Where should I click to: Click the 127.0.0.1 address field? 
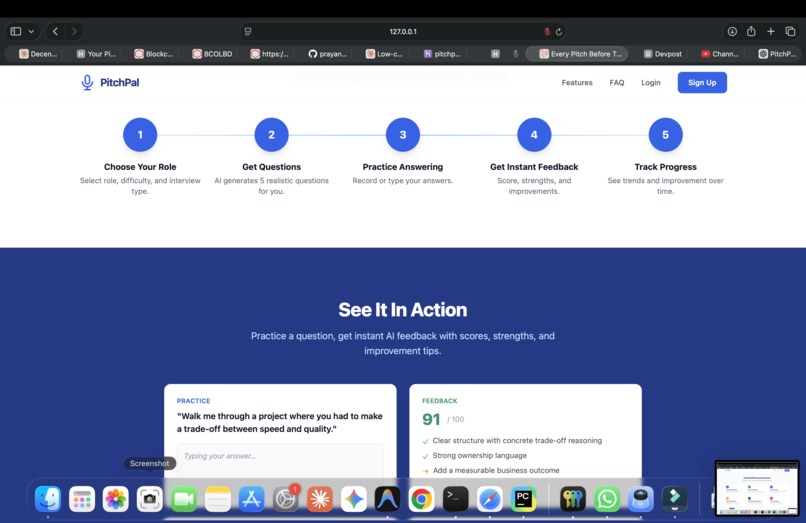coord(403,31)
